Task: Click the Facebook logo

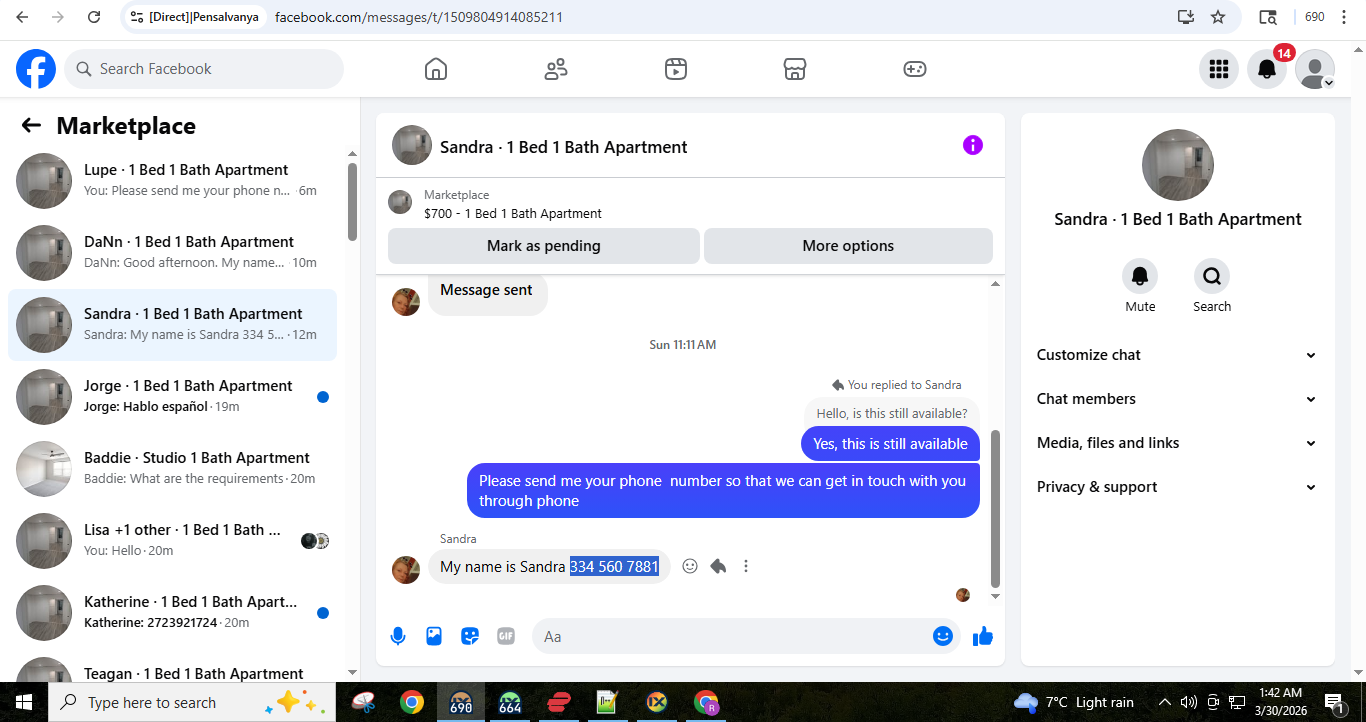Action: point(36,69)
